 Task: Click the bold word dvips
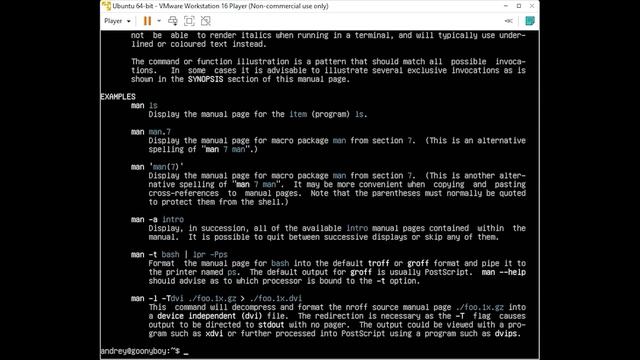(x=506, y=333)
